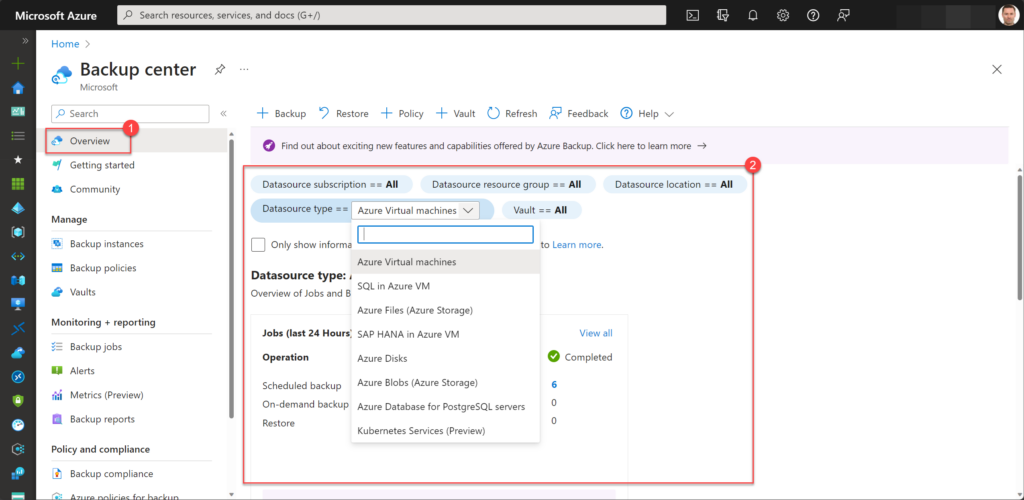Open the top bar feedback icon
Image resolution: width=1024 pixels, height=500 pixels.
point(843,16)
